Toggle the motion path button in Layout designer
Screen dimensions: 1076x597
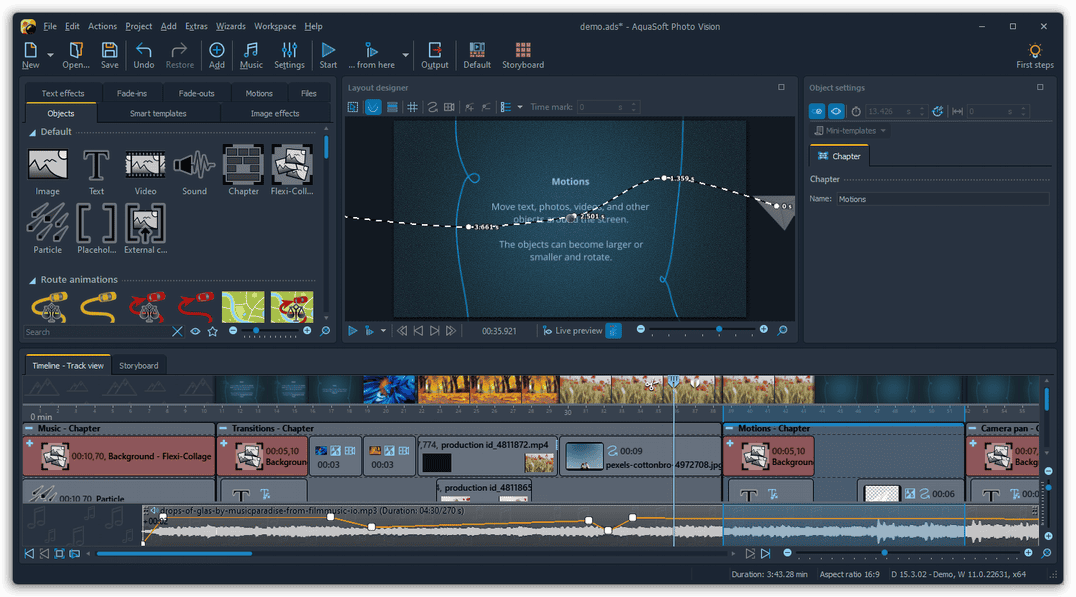(x=373, y=107)
